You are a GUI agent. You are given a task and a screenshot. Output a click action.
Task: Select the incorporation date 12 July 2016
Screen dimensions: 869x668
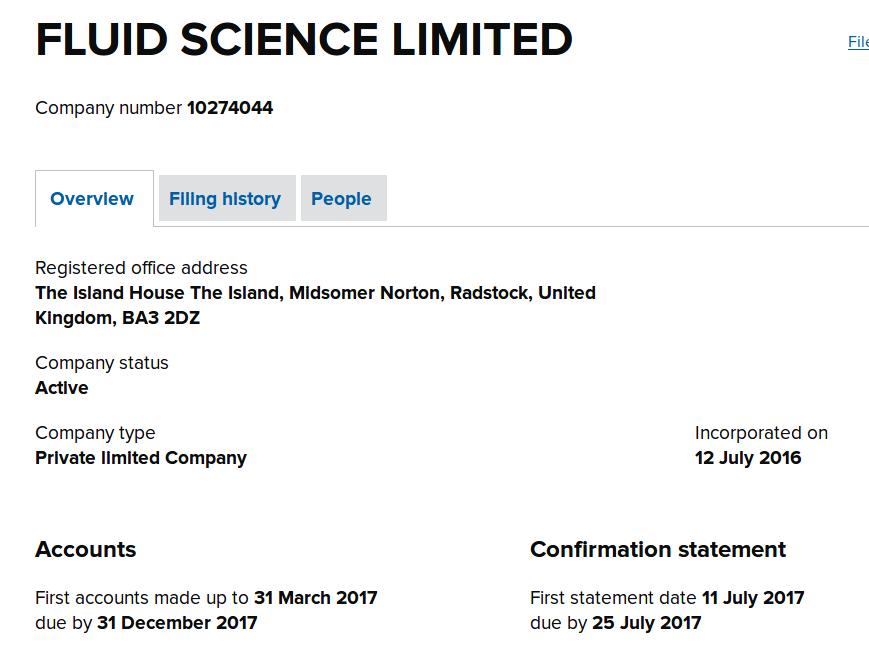point(748,458)
